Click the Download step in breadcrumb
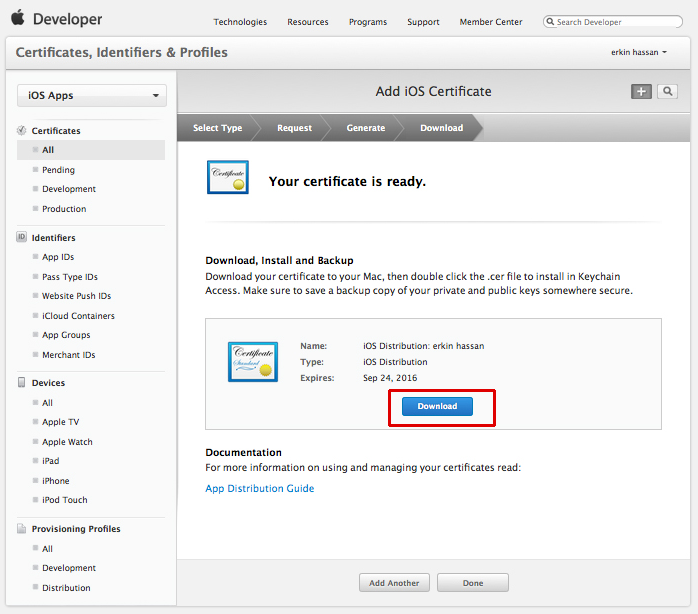Viewport: 698px width, 614px height. pos(442,128)
